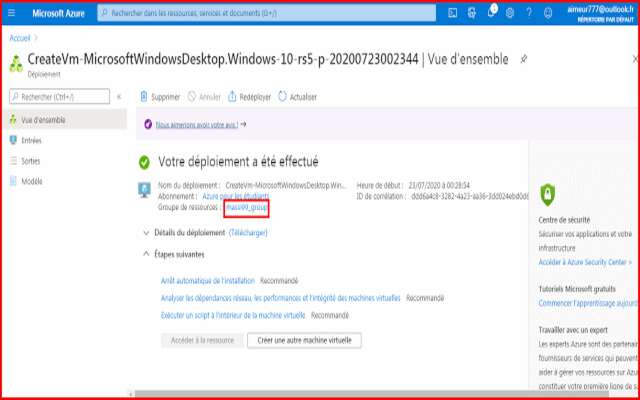Open Analyser les dépendances réseau link

coord(281,298)
